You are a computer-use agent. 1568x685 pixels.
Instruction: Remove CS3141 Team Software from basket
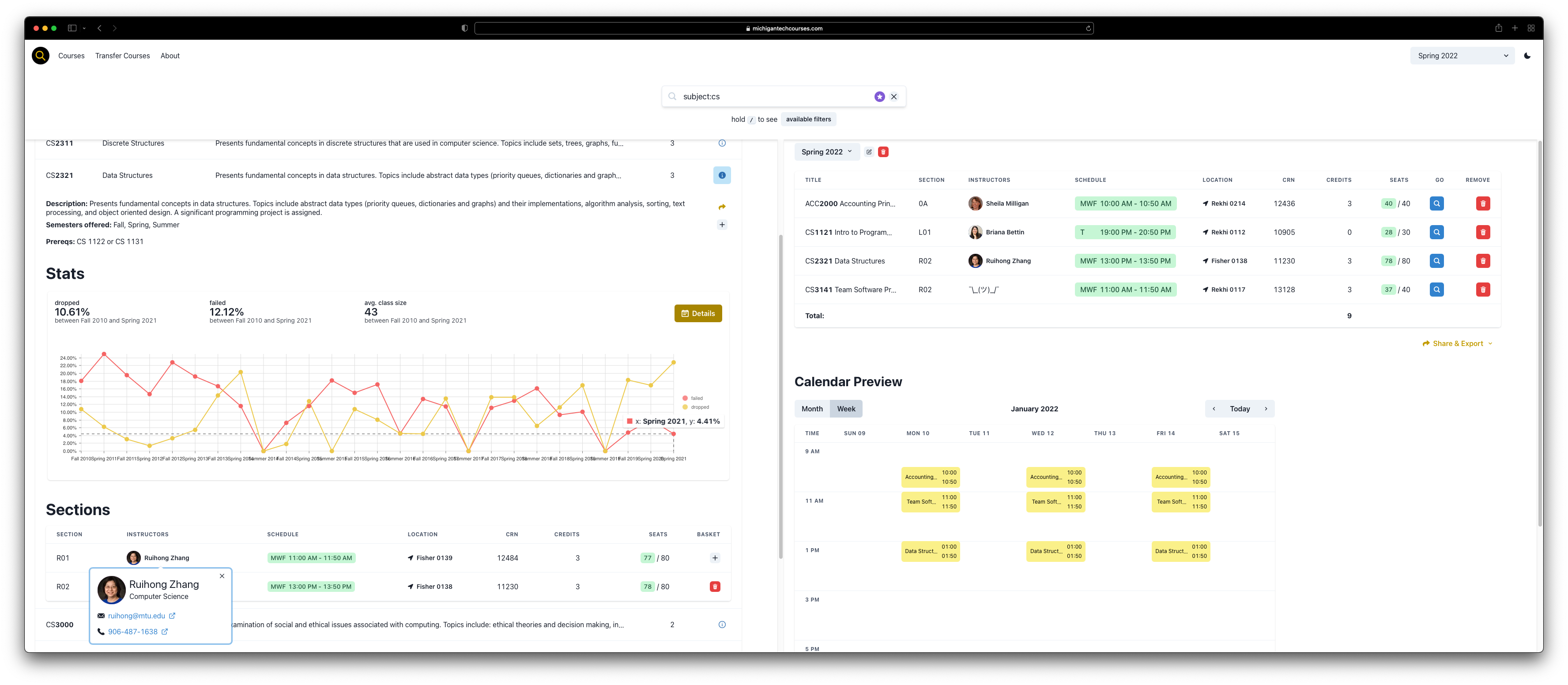coord(1483,290)
